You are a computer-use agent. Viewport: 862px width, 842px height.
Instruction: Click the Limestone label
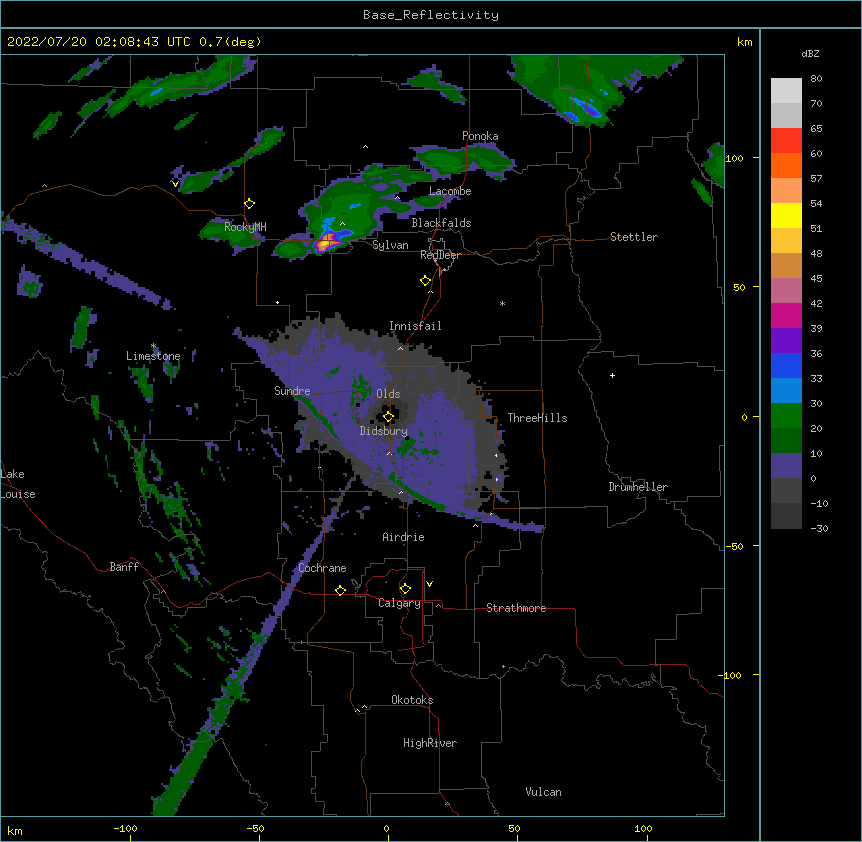pyautogui.click(x=153, y=356)
